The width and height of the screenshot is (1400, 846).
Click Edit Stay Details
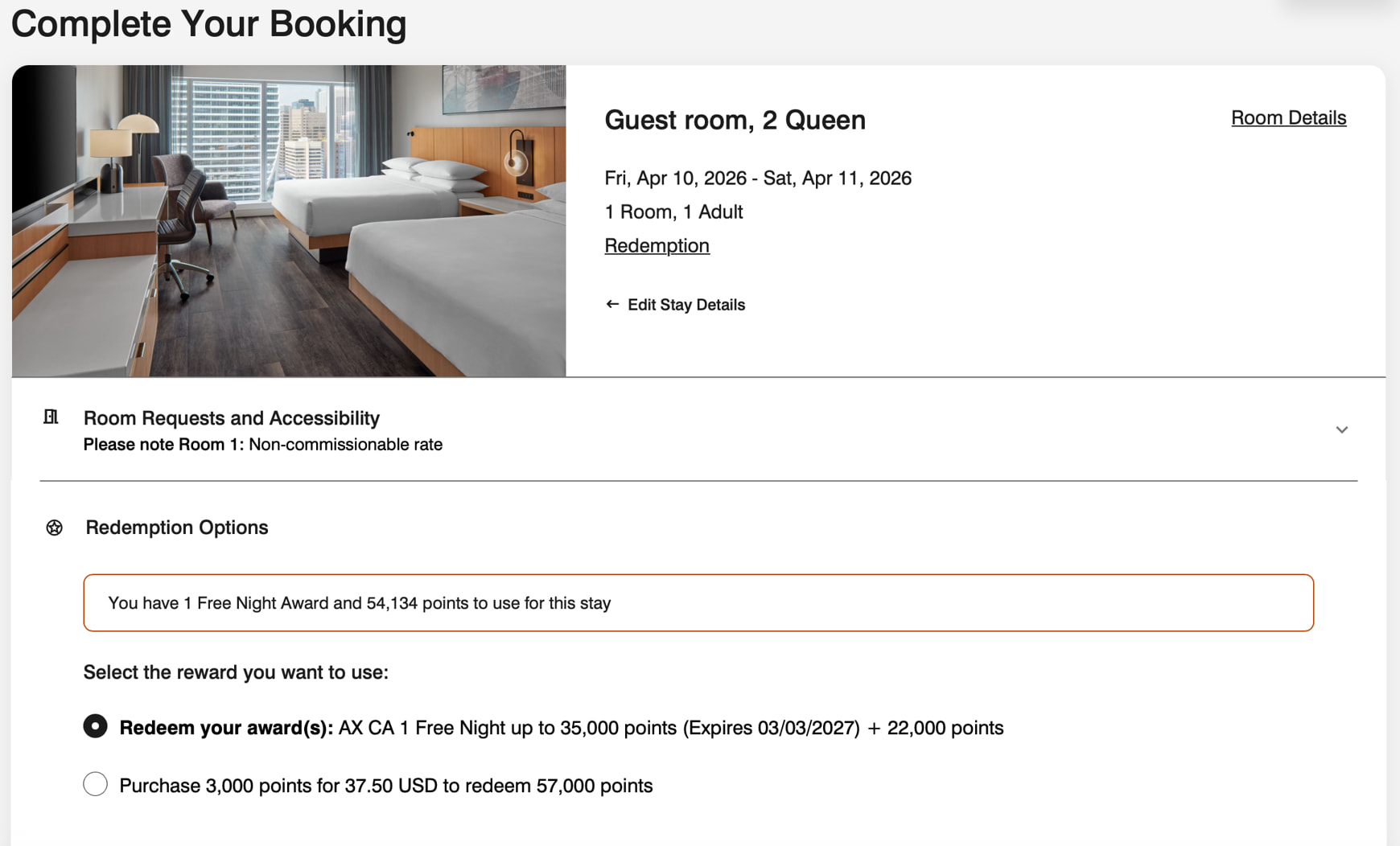click(686, 304)
